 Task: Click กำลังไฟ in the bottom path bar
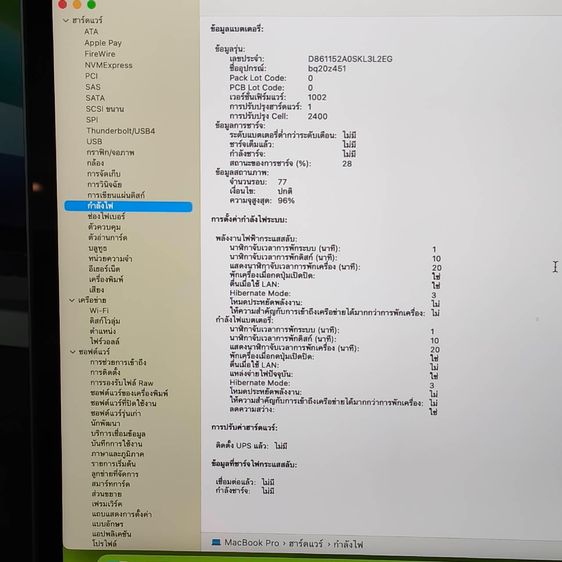click(348, 544)
